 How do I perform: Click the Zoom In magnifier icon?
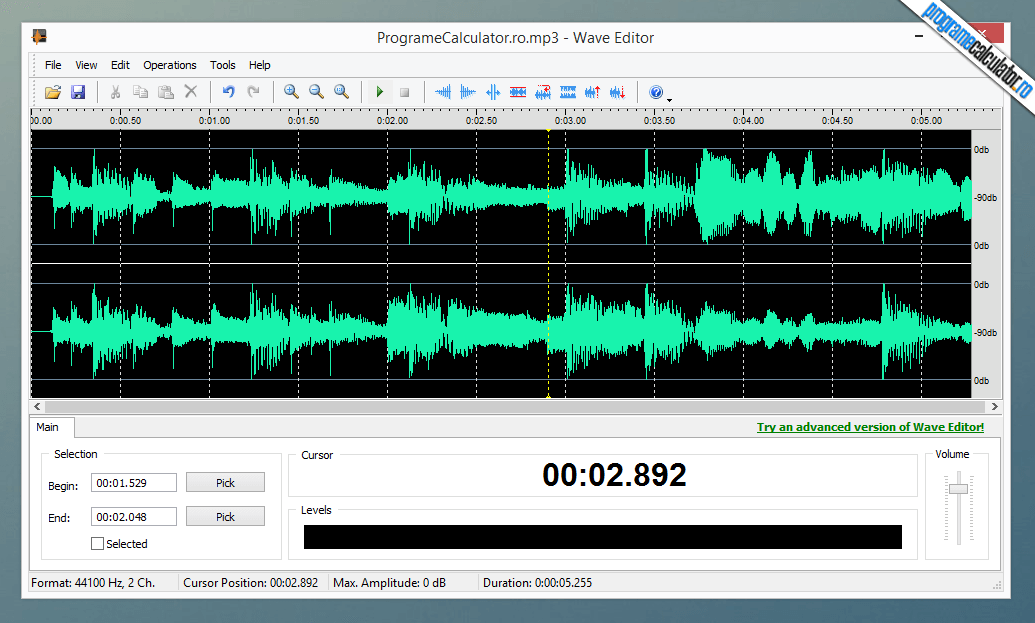pyautogui.click(x=291, y=92)
